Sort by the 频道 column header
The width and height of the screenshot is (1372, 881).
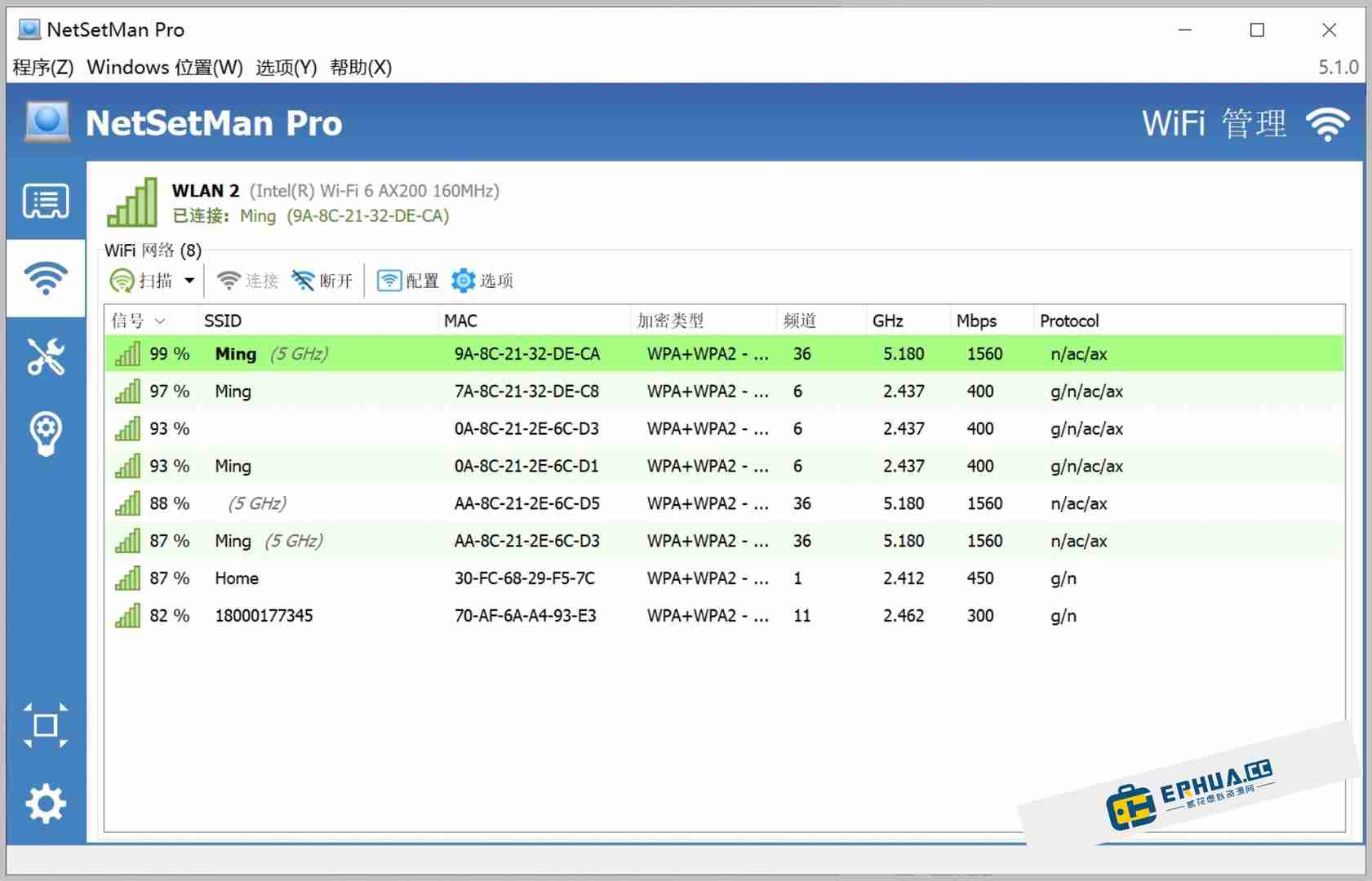point(820,321)
